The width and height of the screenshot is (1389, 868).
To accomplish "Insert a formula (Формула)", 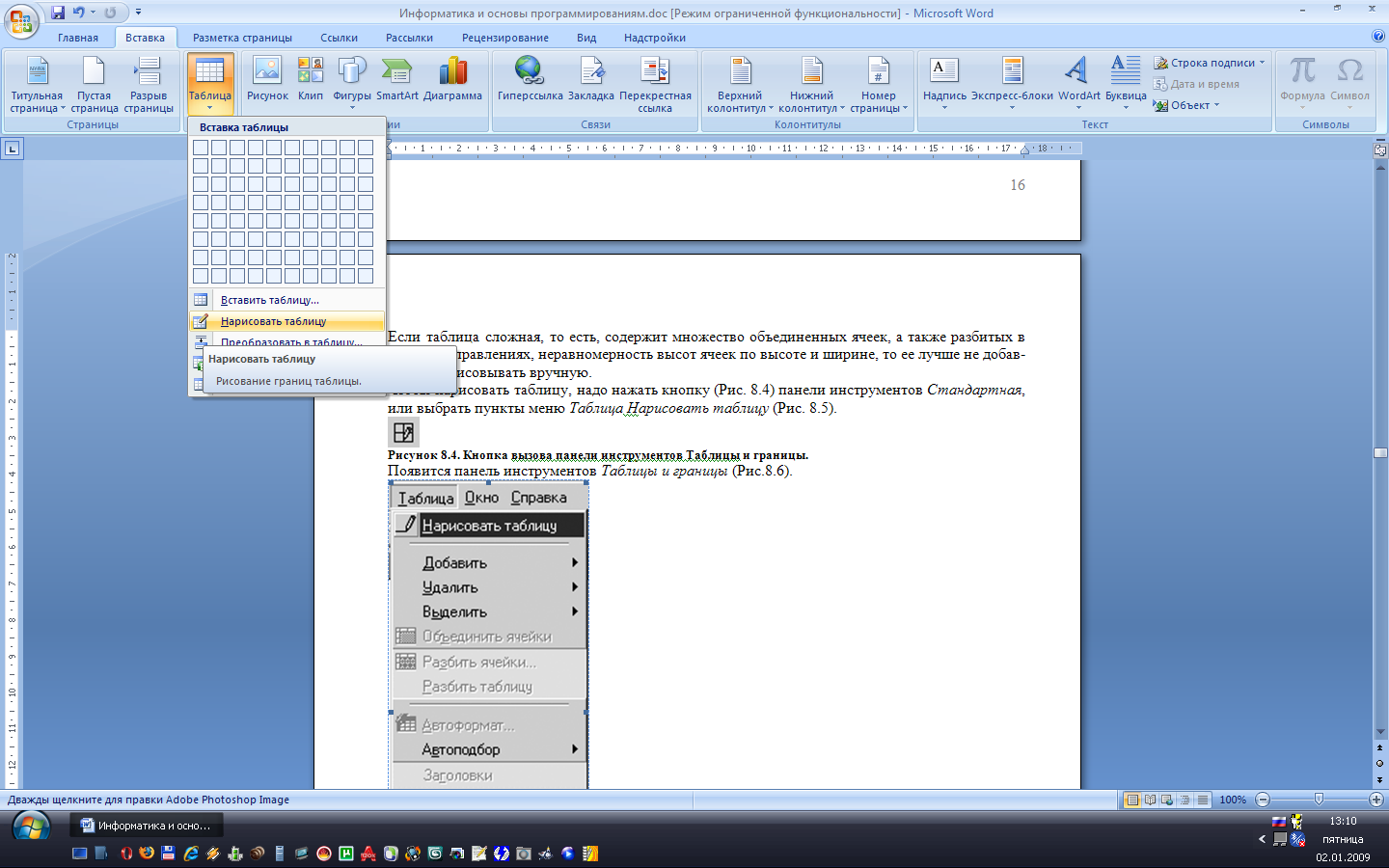I will [1302, 84].
